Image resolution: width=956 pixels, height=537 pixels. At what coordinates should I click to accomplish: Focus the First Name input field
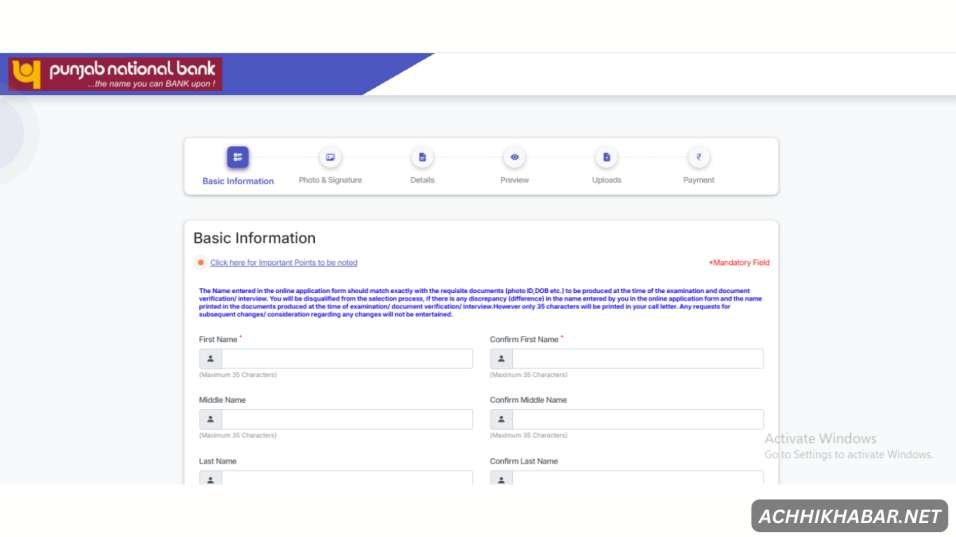tap(346, 359)
